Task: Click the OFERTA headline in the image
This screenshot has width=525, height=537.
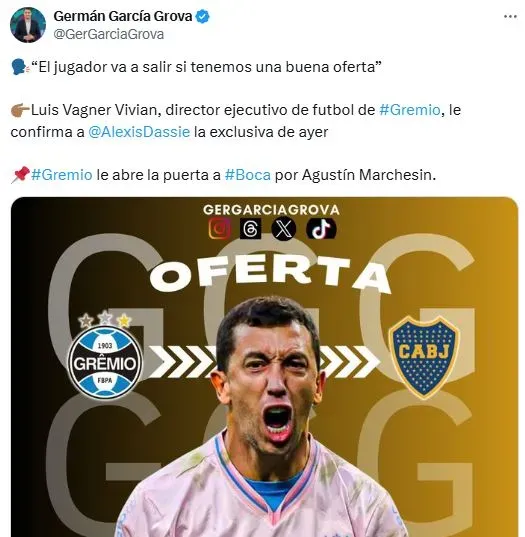Action: (270, 276)
